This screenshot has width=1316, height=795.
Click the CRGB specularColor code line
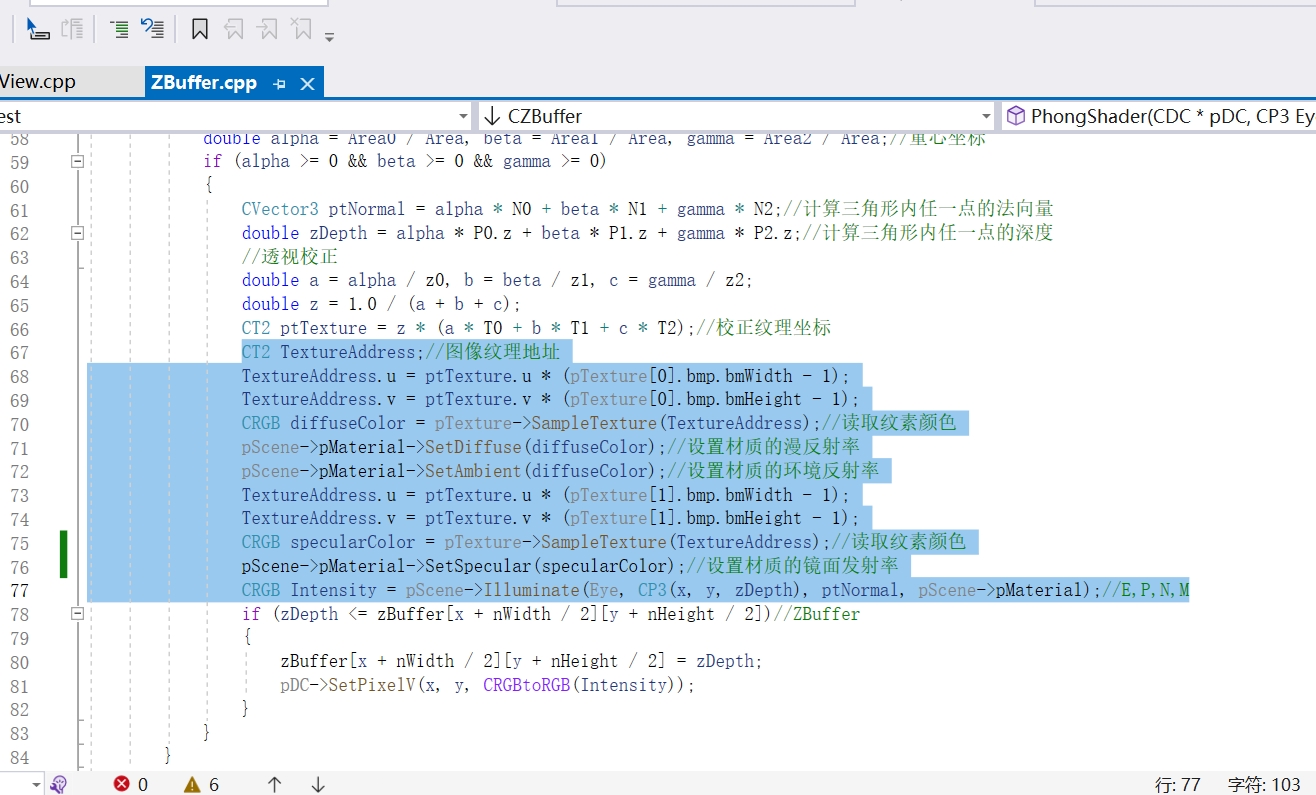tap(603, 542)
